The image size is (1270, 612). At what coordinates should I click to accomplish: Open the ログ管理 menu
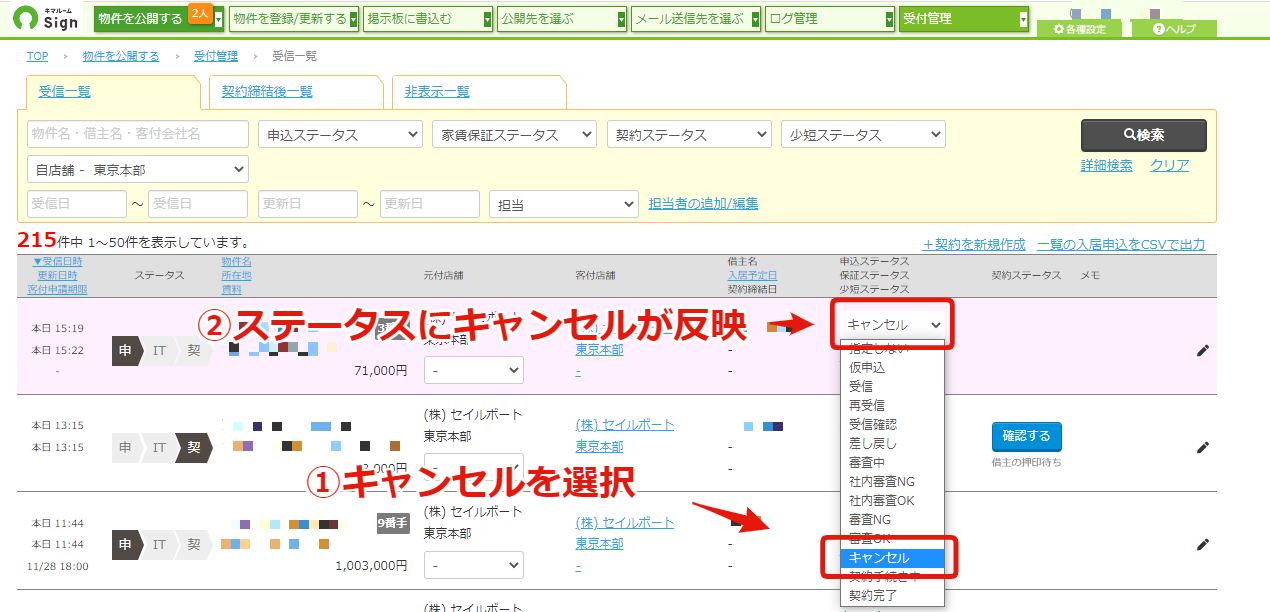click(x=830, y=19)
